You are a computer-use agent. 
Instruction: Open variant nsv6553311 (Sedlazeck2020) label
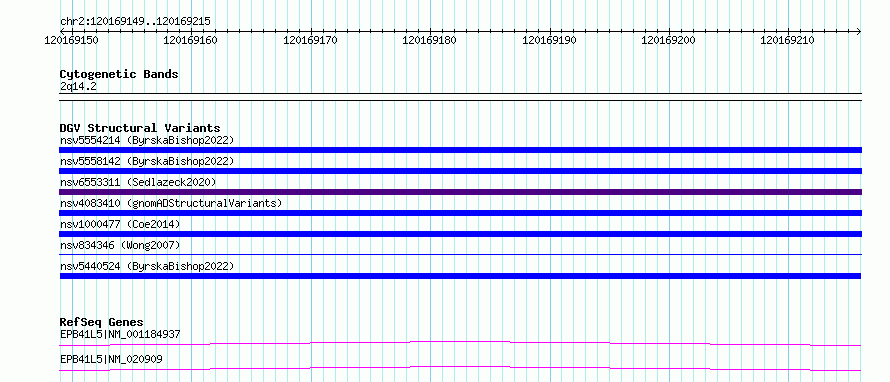(138, 182)
